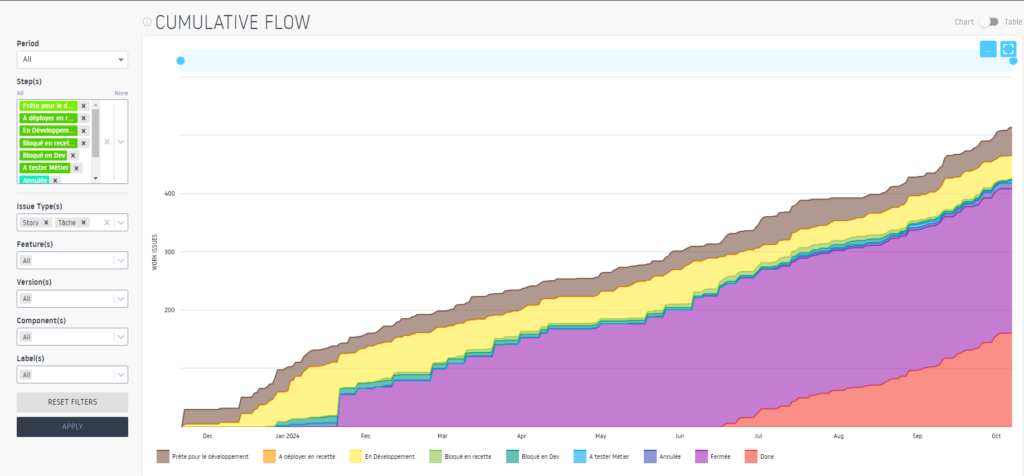Image resolution: width=1024 pixels, height=476 pixels.
Task: Remove the A tester Métier step tag
Action: pyautogui.click(x=76, y=168)
